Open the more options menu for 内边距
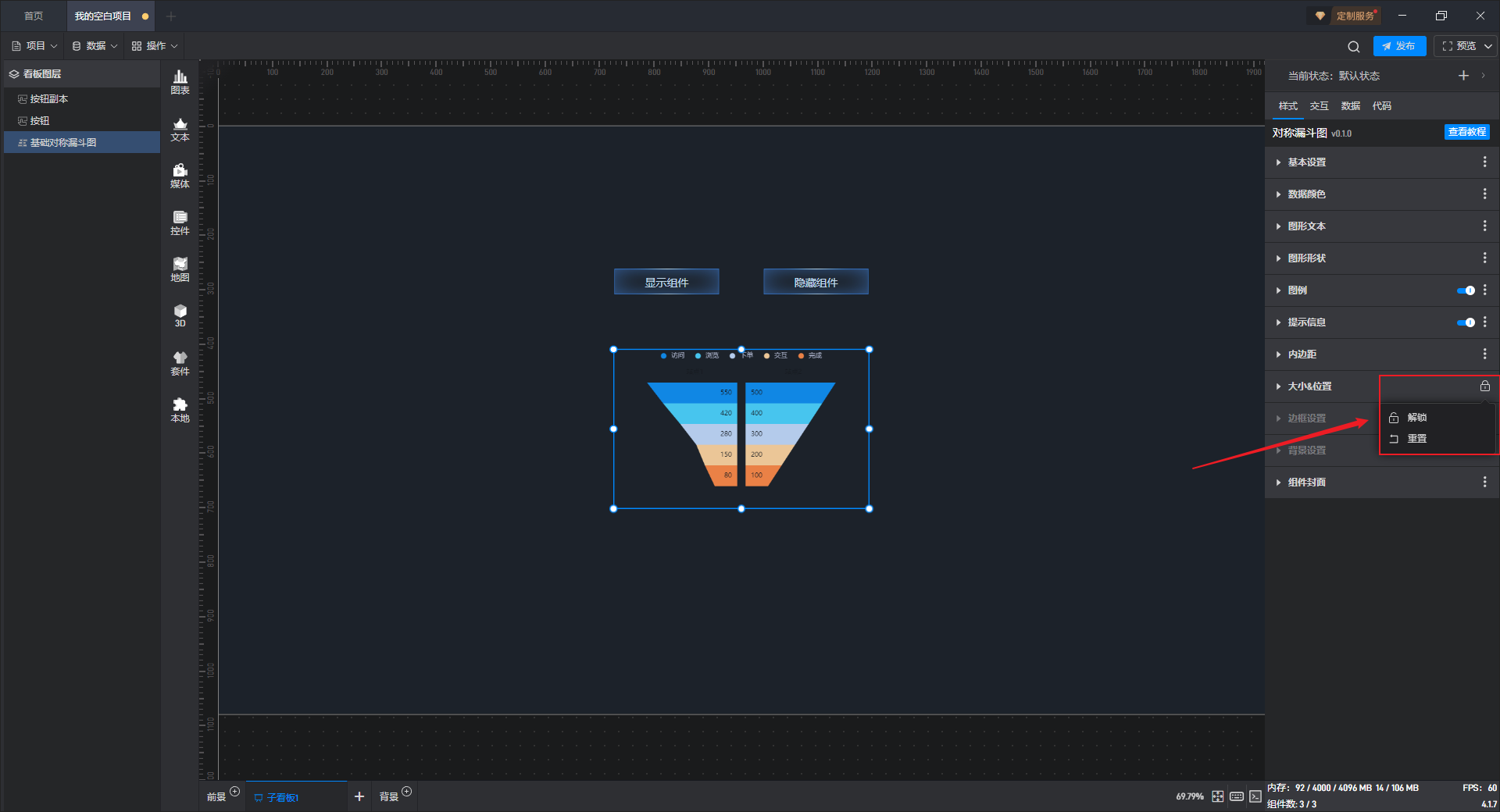The image size is (1500, 812). tap(1484, 354)
